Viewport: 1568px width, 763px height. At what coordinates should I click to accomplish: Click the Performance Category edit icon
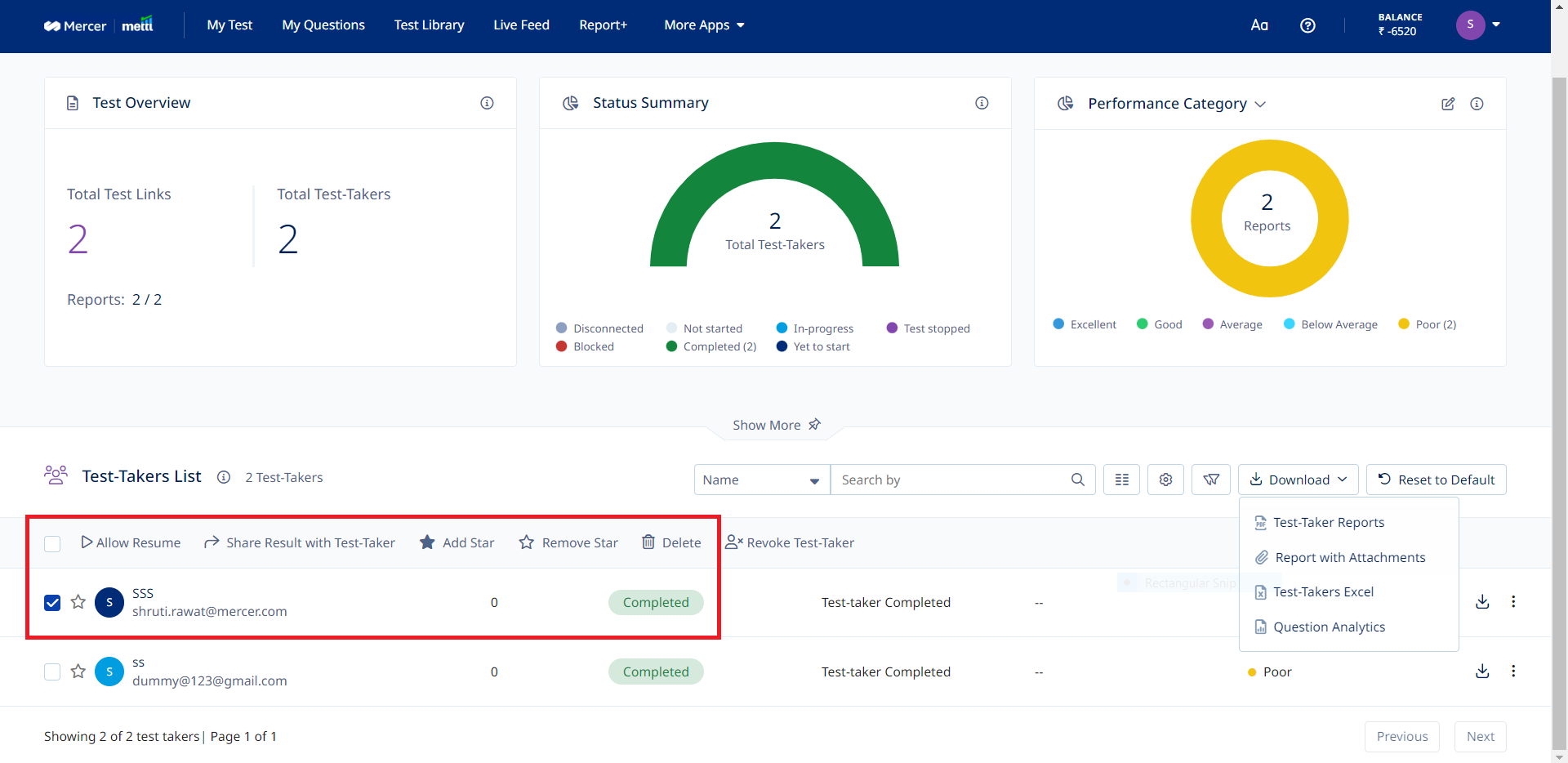(x=1448, y=104)
